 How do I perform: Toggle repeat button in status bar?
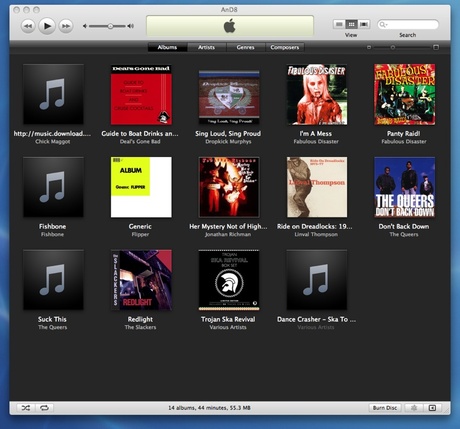click(x=44, y=408)
